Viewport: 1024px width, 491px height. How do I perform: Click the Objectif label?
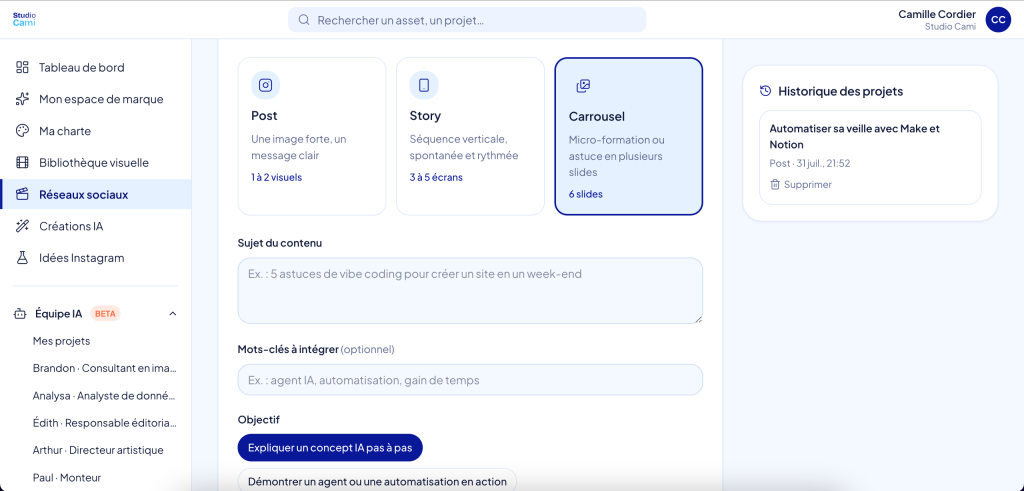(x=259, y=420)
